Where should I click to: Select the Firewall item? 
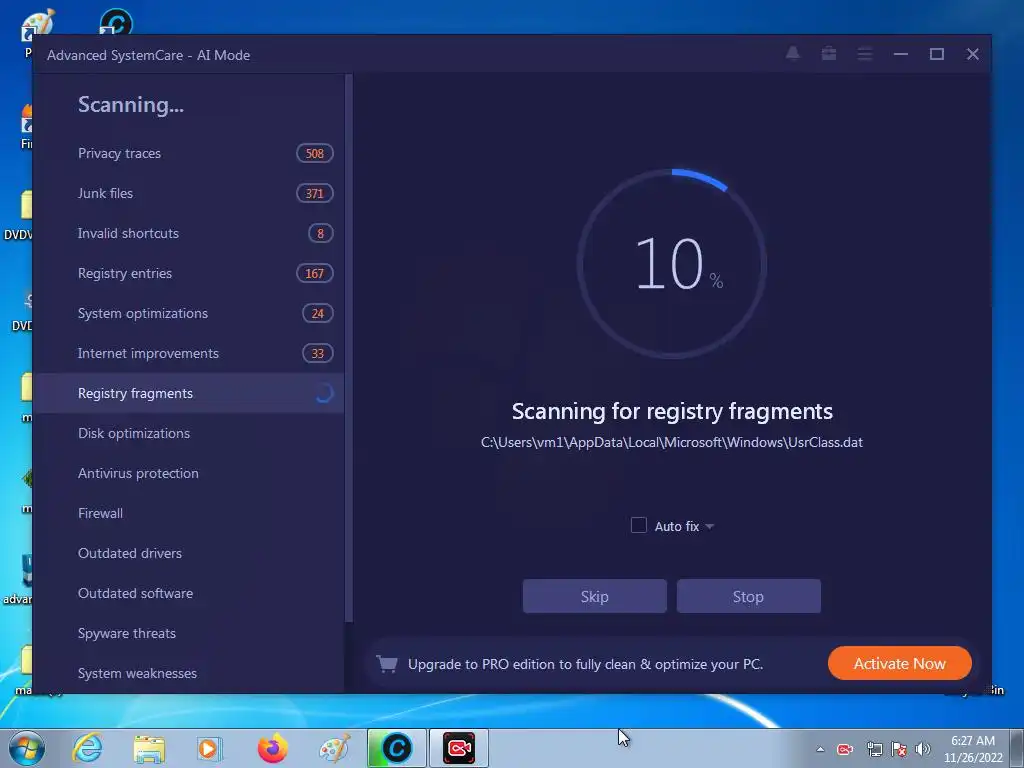click(x=188, y=513)
